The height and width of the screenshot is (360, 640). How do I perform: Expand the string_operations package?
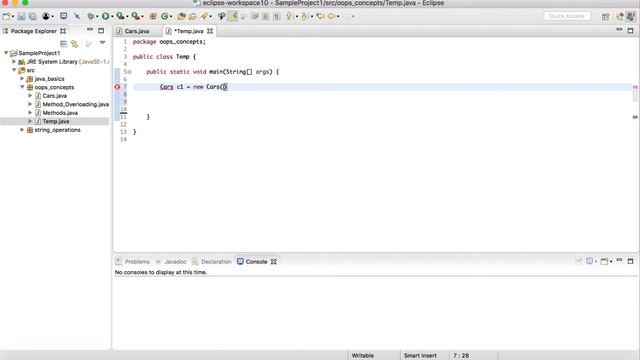point(22,129)
